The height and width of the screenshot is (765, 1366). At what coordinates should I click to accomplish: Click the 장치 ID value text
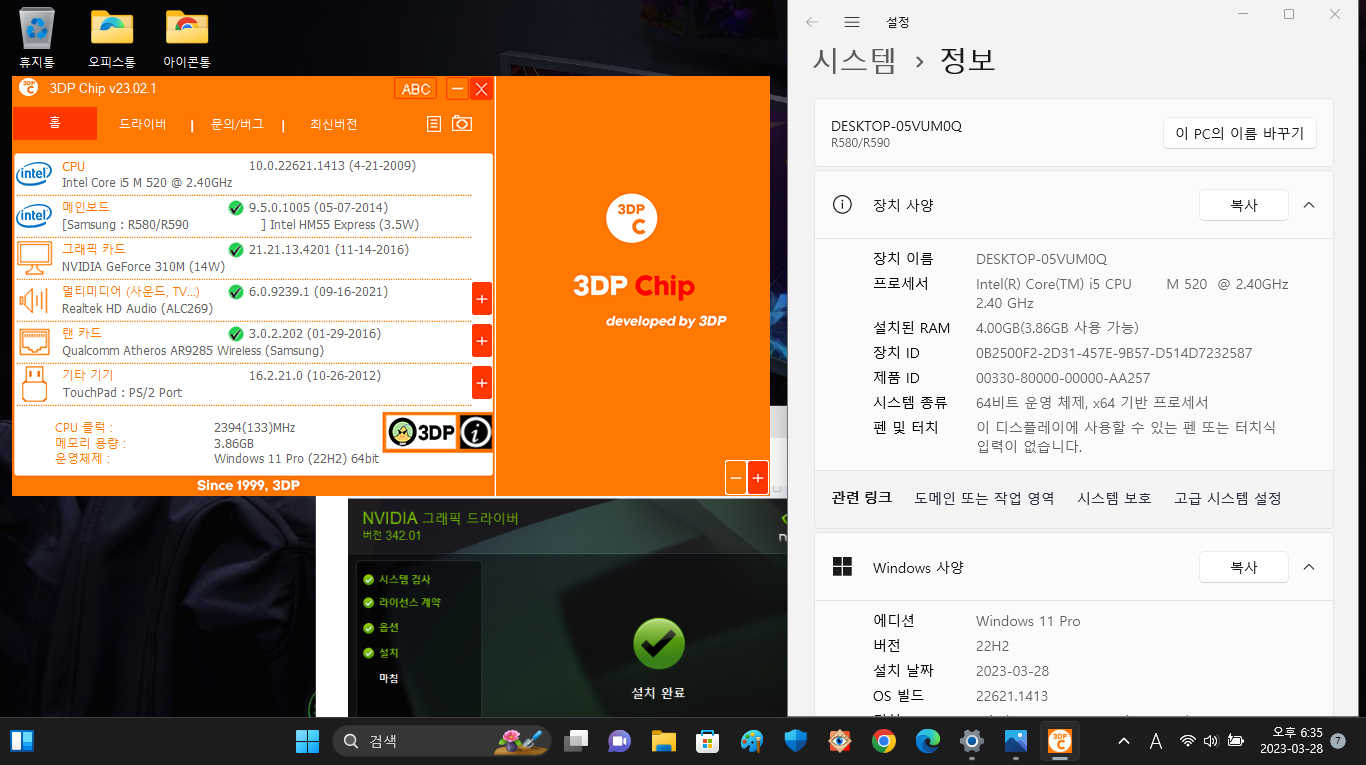[1114, 353]
